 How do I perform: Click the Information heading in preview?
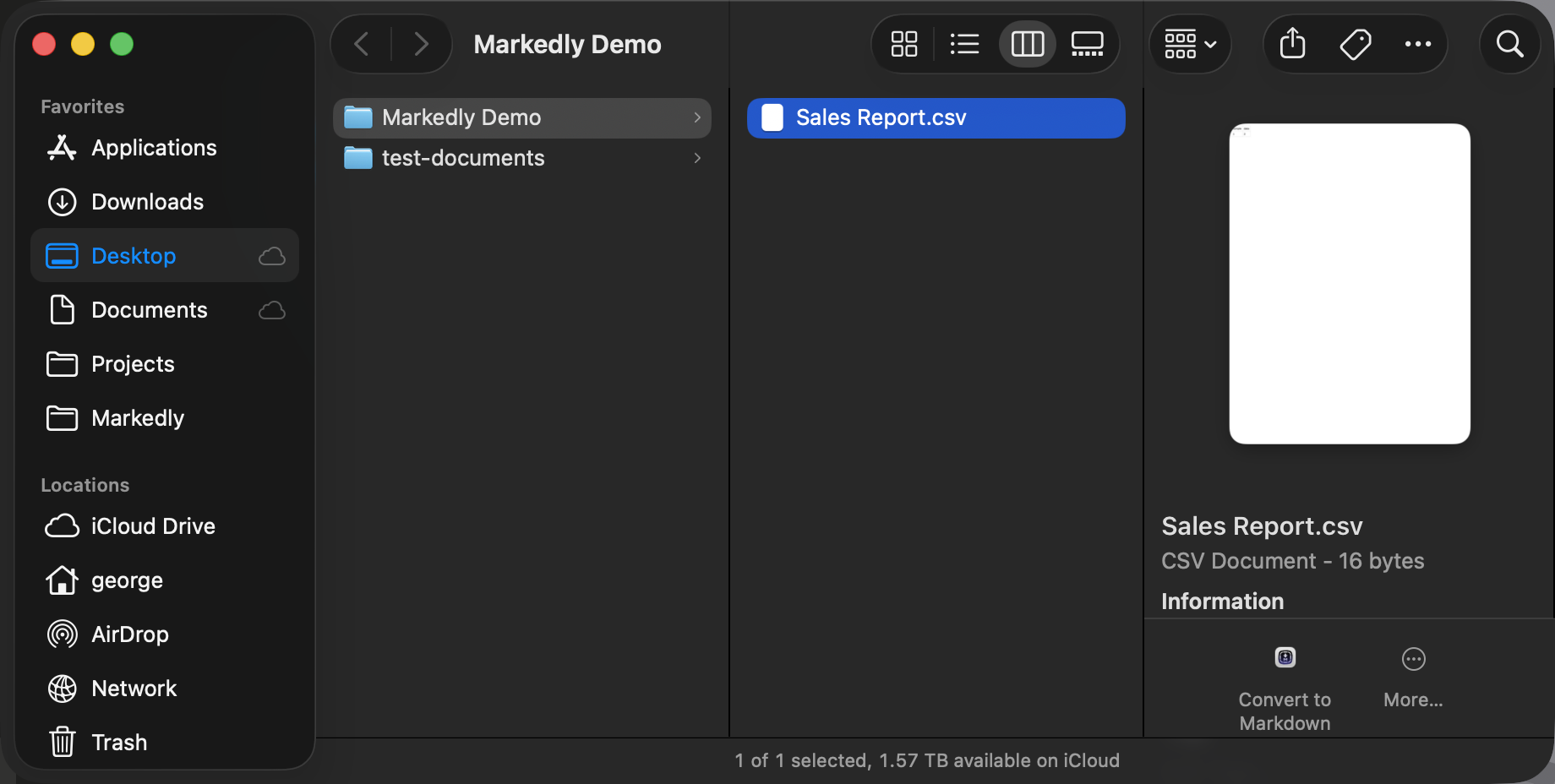click(1222, 602)
